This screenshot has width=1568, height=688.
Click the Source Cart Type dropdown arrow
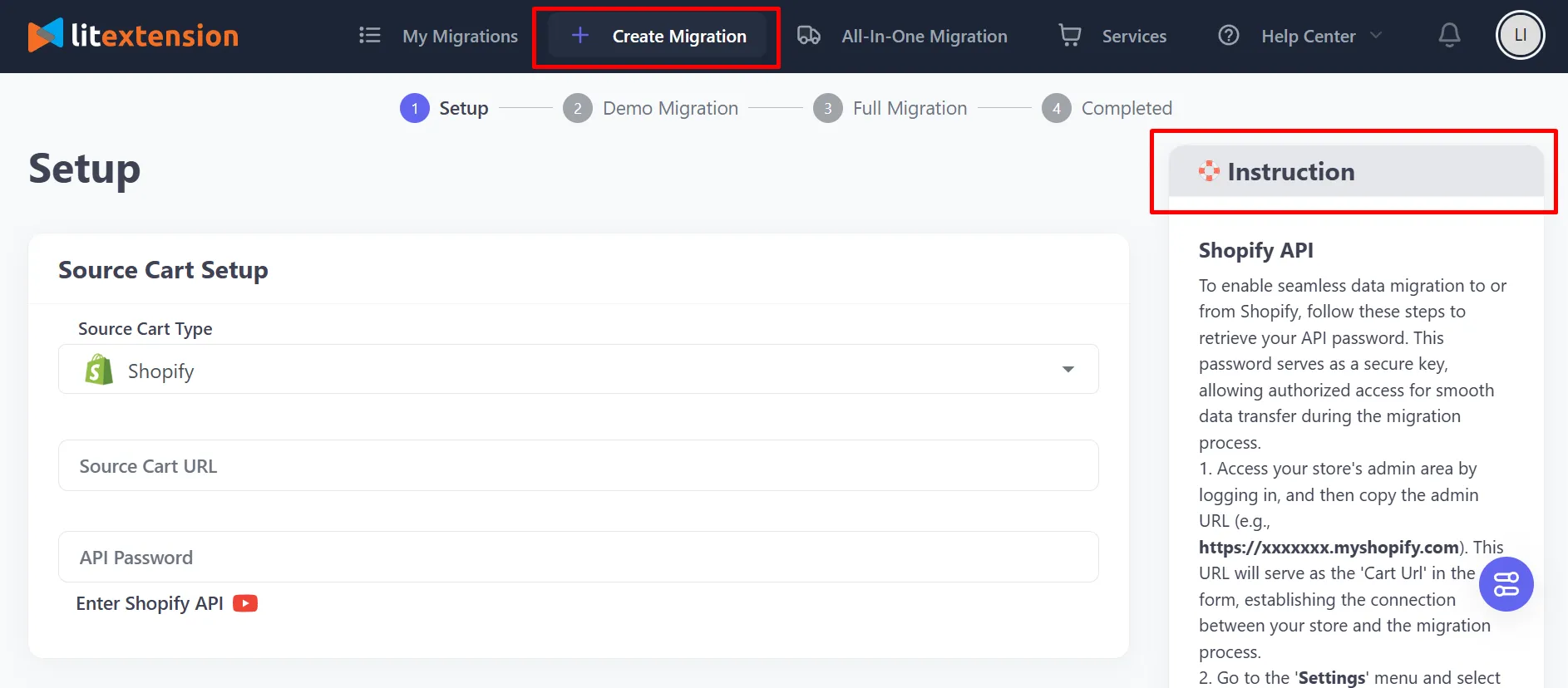tap(1068, 369)
